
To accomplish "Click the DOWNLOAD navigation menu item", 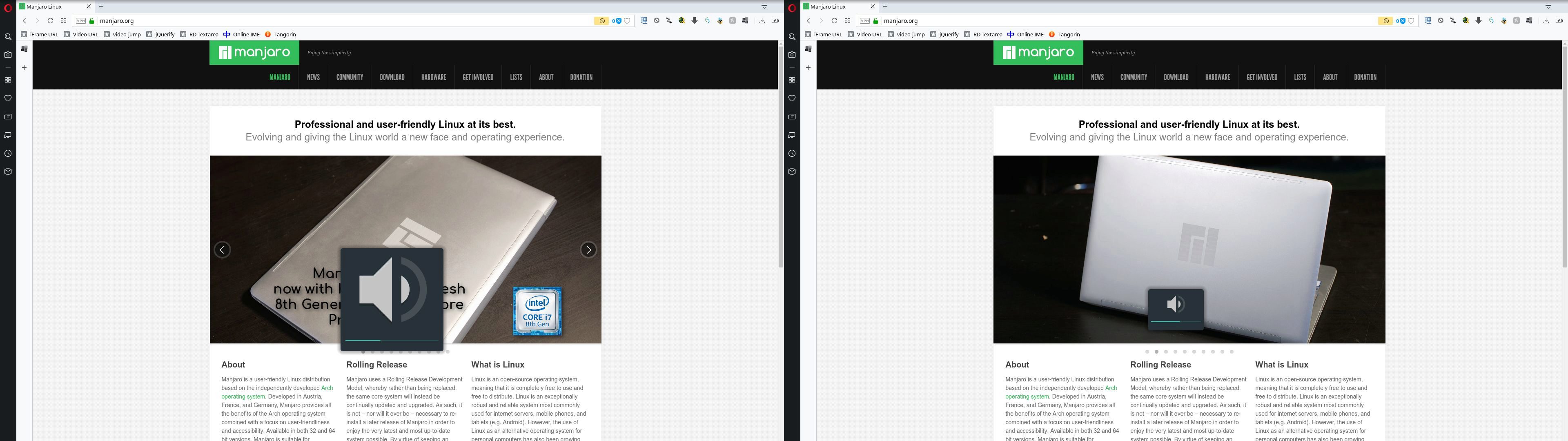I will tap(392, 77).
